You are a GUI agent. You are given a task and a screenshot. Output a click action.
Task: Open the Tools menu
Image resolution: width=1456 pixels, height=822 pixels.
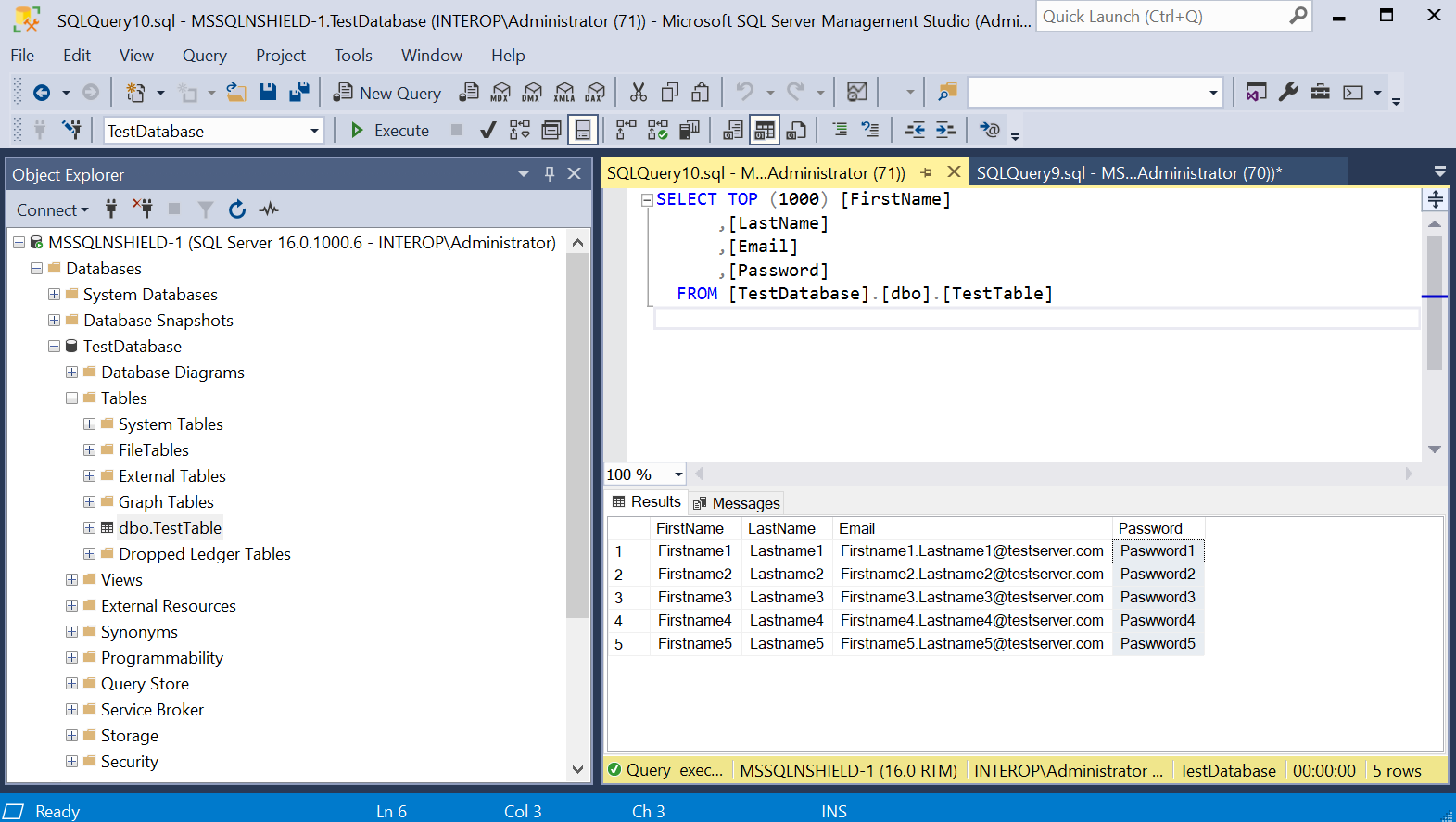(353, 56)
